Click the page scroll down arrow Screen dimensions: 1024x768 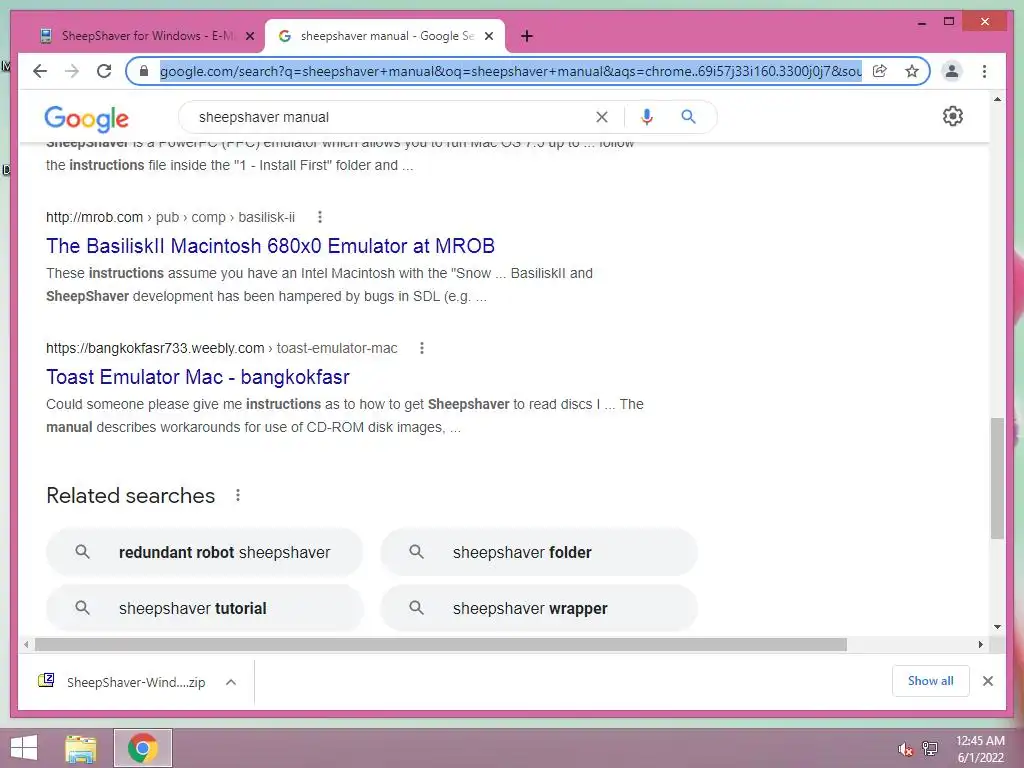997,627
